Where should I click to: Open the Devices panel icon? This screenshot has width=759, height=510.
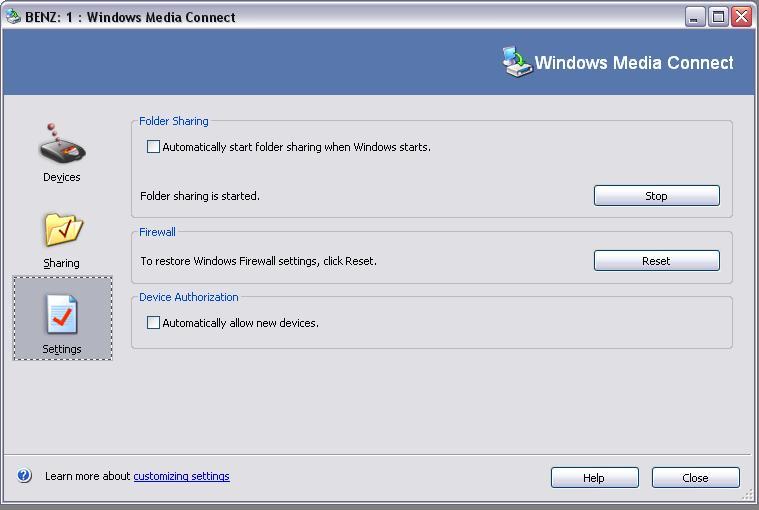(x=62, y=144)
